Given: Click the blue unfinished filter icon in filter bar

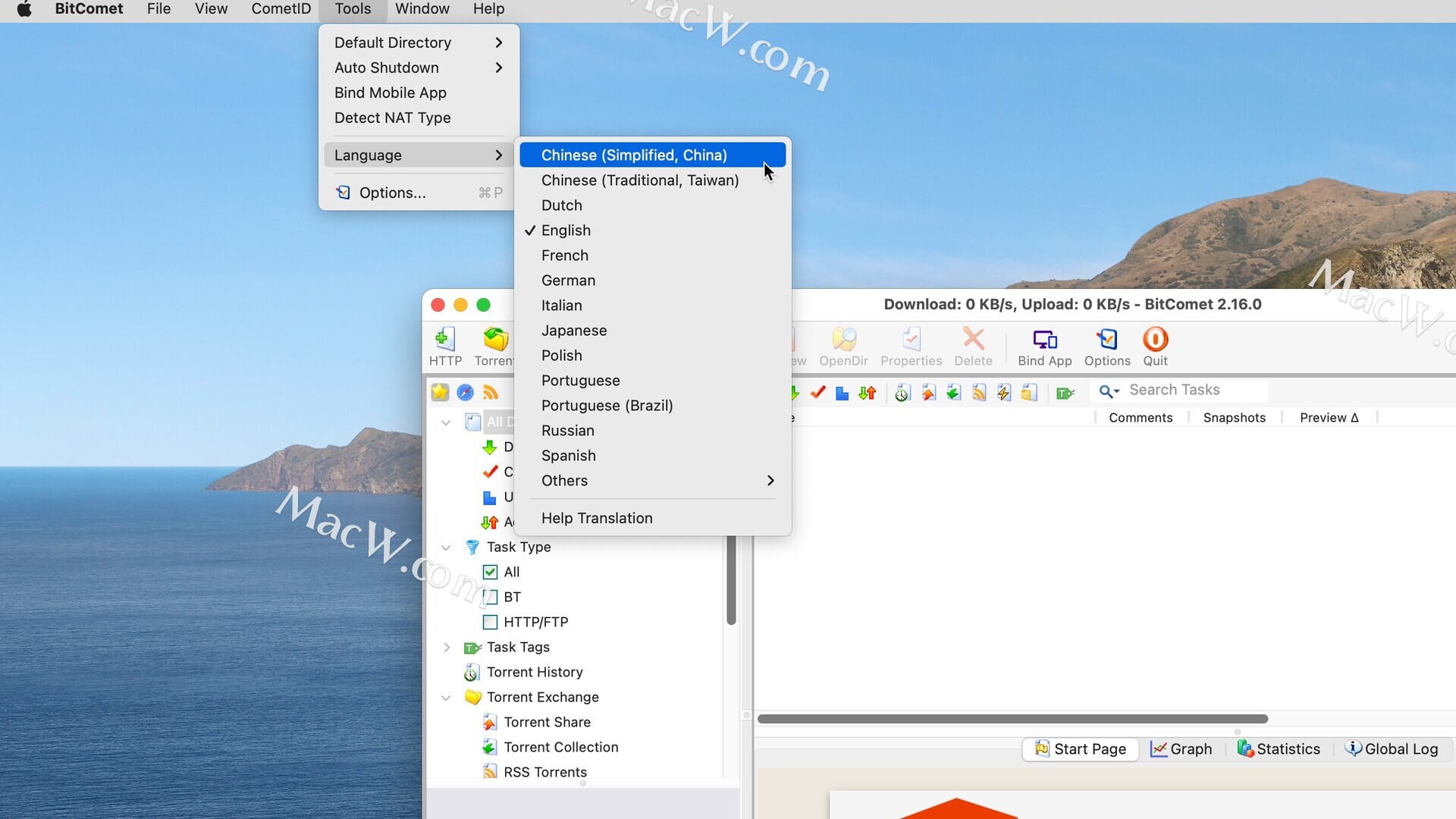Looking at the screenshot, I should tap(842, 393).
